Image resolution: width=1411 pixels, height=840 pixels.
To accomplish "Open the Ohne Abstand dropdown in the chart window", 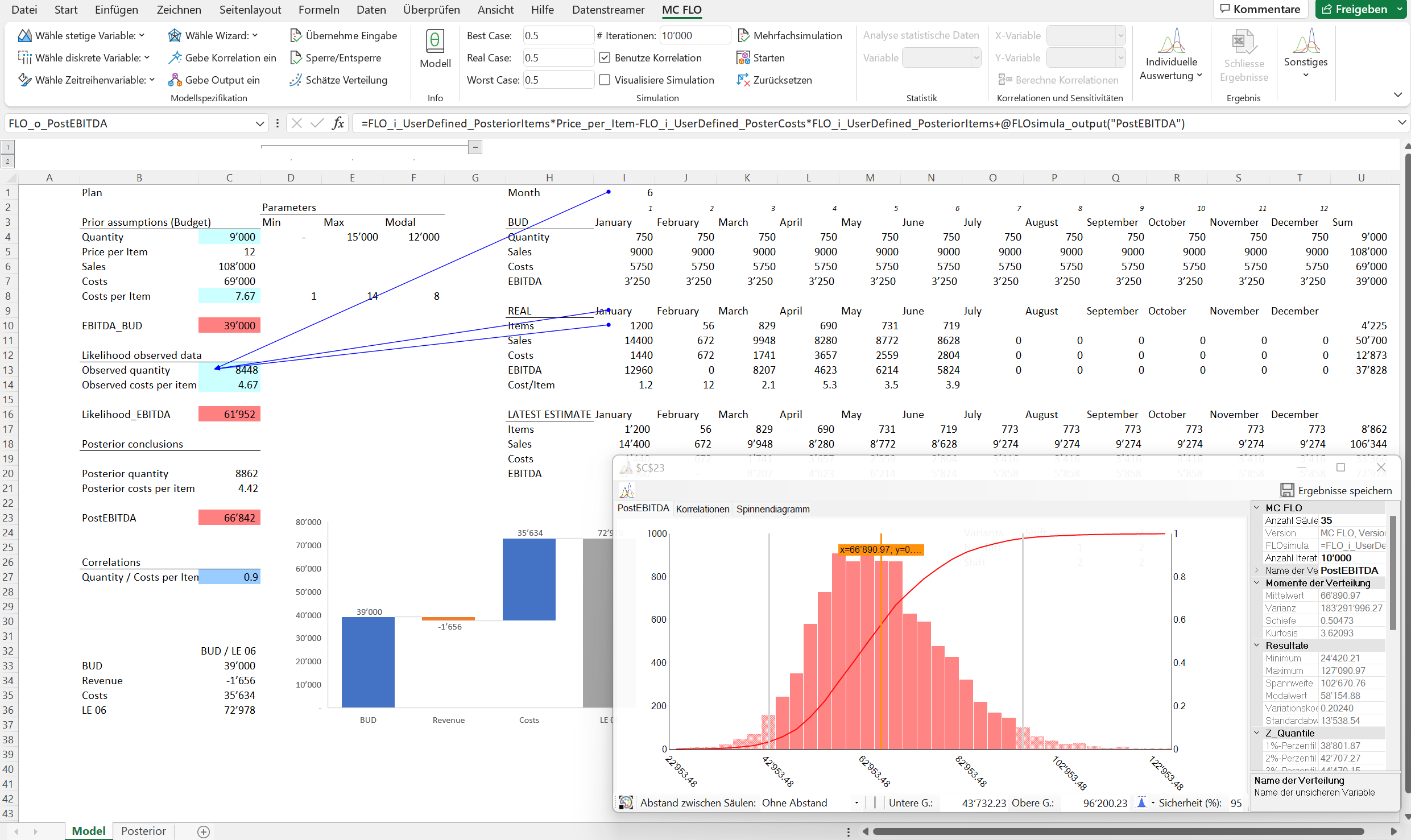I will tap(856, 803).
